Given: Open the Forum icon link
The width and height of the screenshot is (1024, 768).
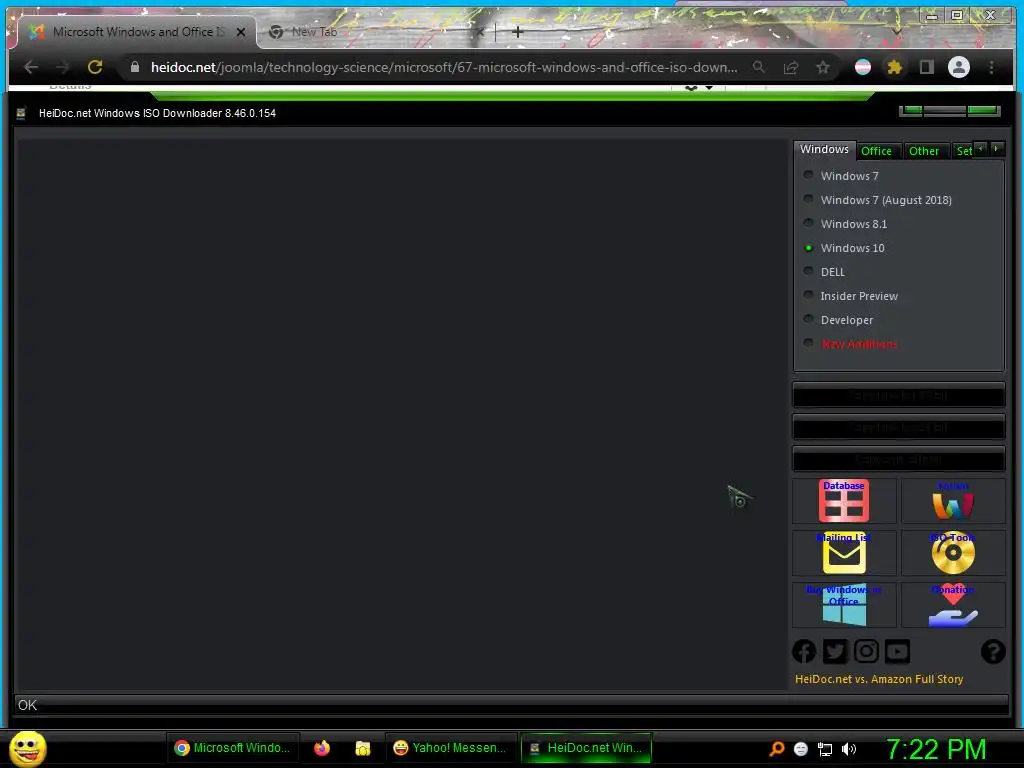Looking at the screenshot, I should point(953,501).
